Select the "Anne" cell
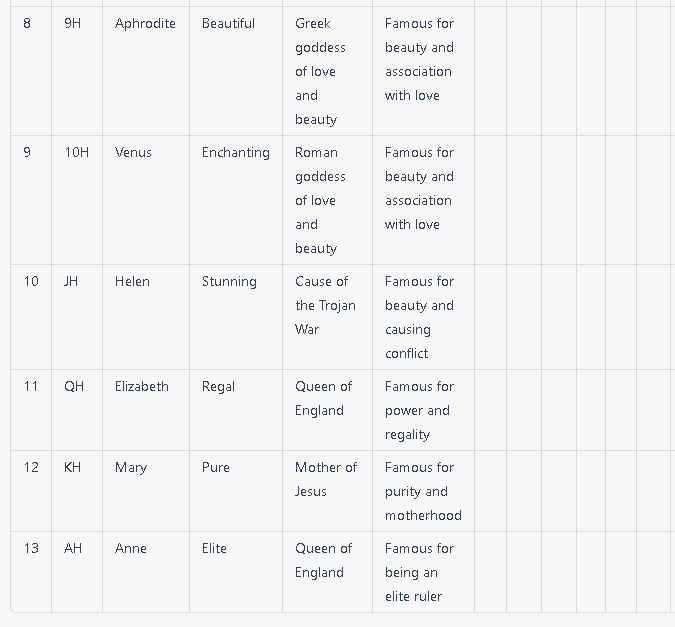 click(131, 549)
